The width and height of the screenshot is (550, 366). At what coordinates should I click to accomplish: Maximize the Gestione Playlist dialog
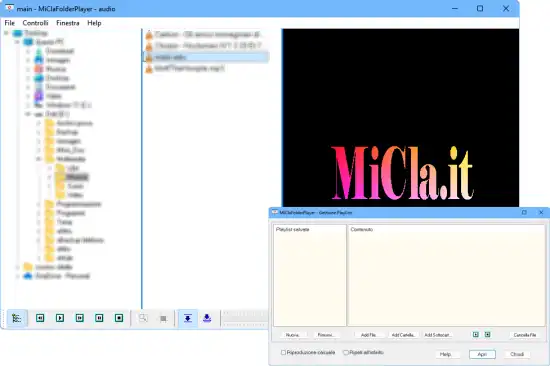point(524,212)
